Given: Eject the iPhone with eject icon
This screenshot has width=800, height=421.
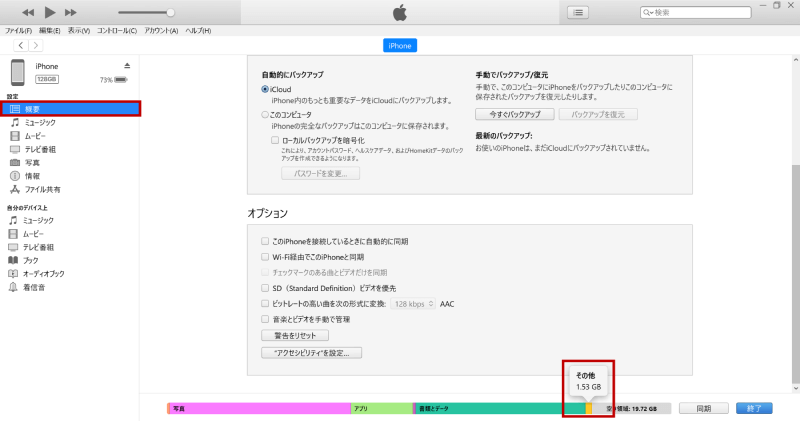Looking at the screenshot, I should click(x=127, y=66).
